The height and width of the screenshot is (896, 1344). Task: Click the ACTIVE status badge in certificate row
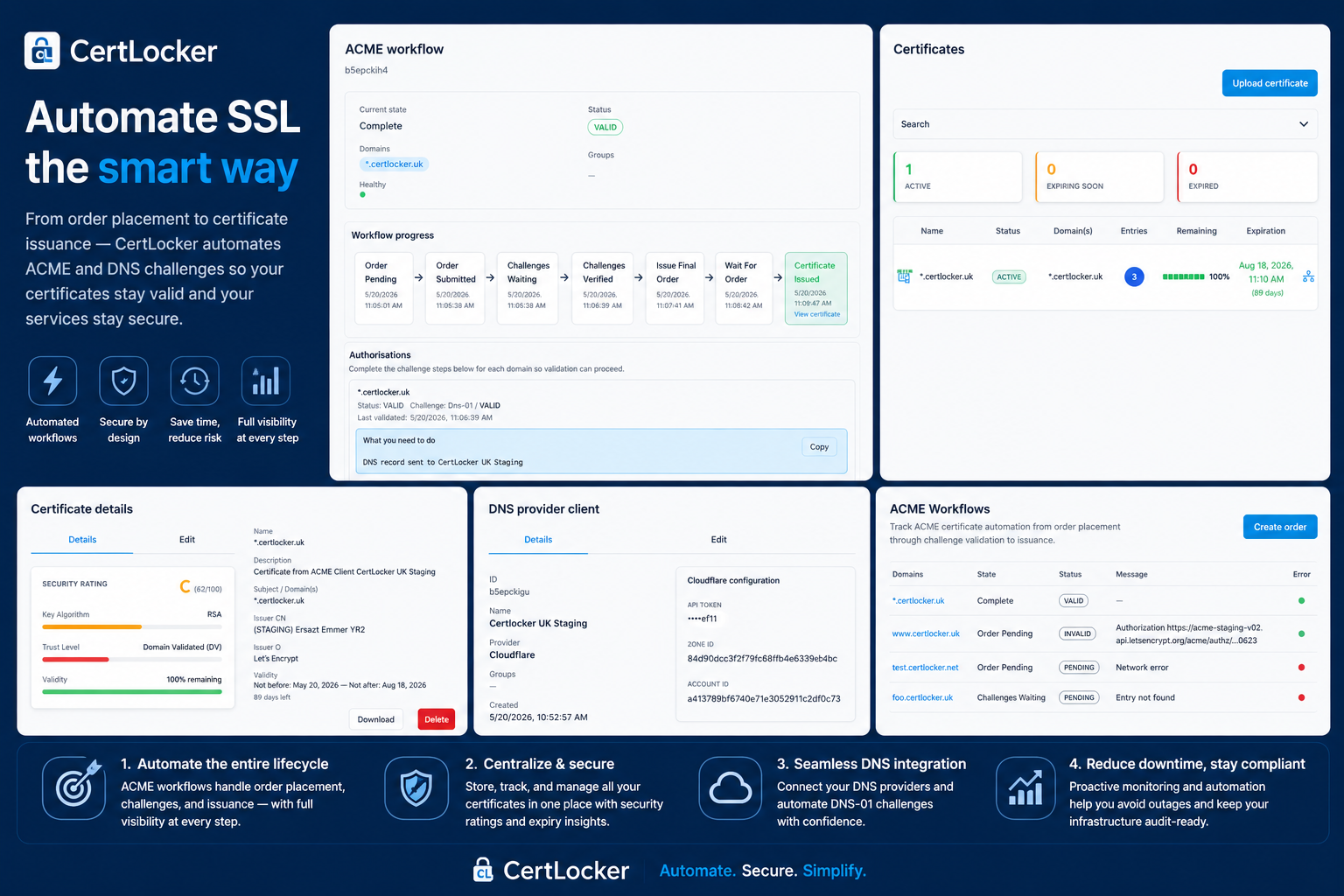1009,276
